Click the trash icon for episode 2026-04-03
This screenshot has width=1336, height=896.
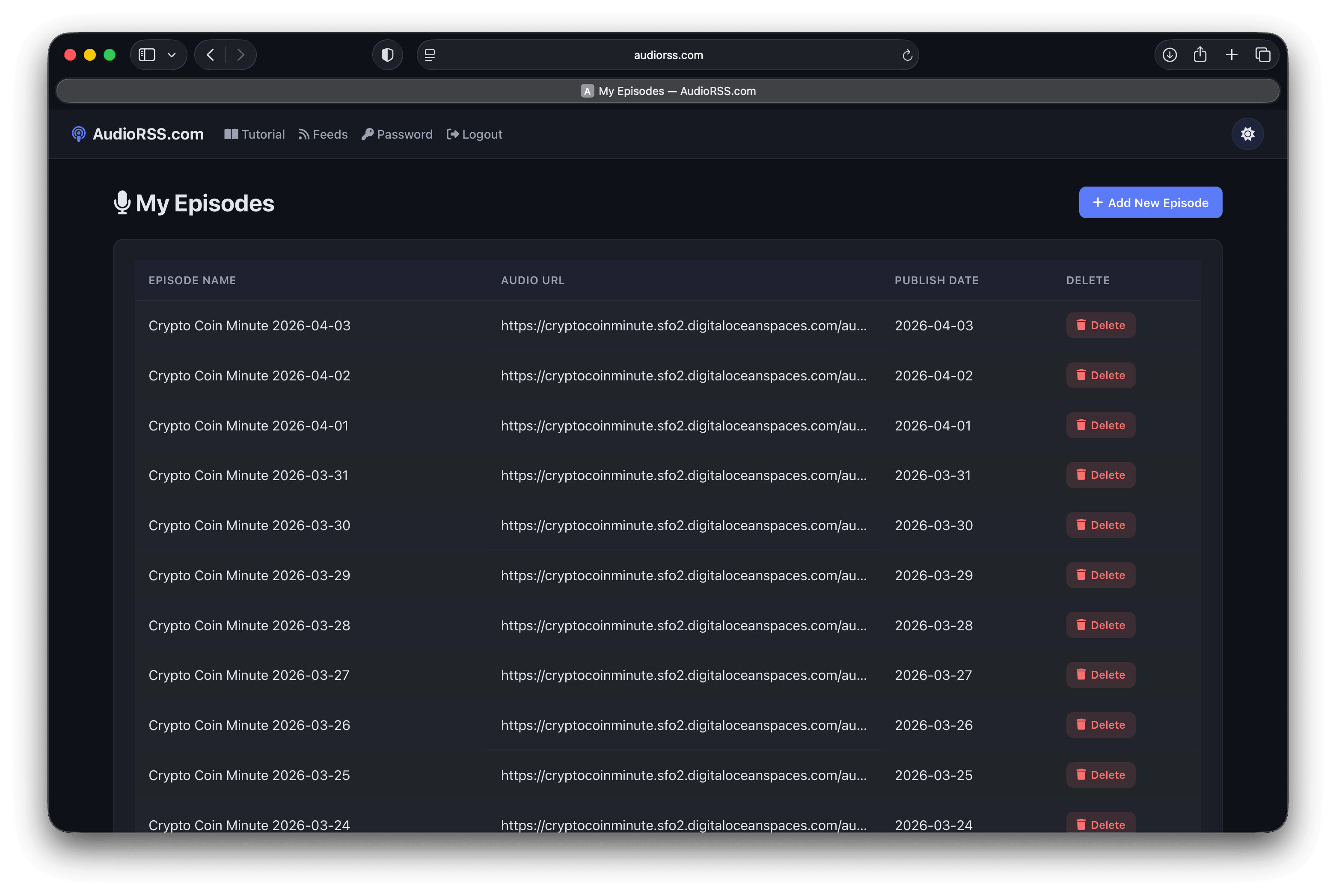1081,325
